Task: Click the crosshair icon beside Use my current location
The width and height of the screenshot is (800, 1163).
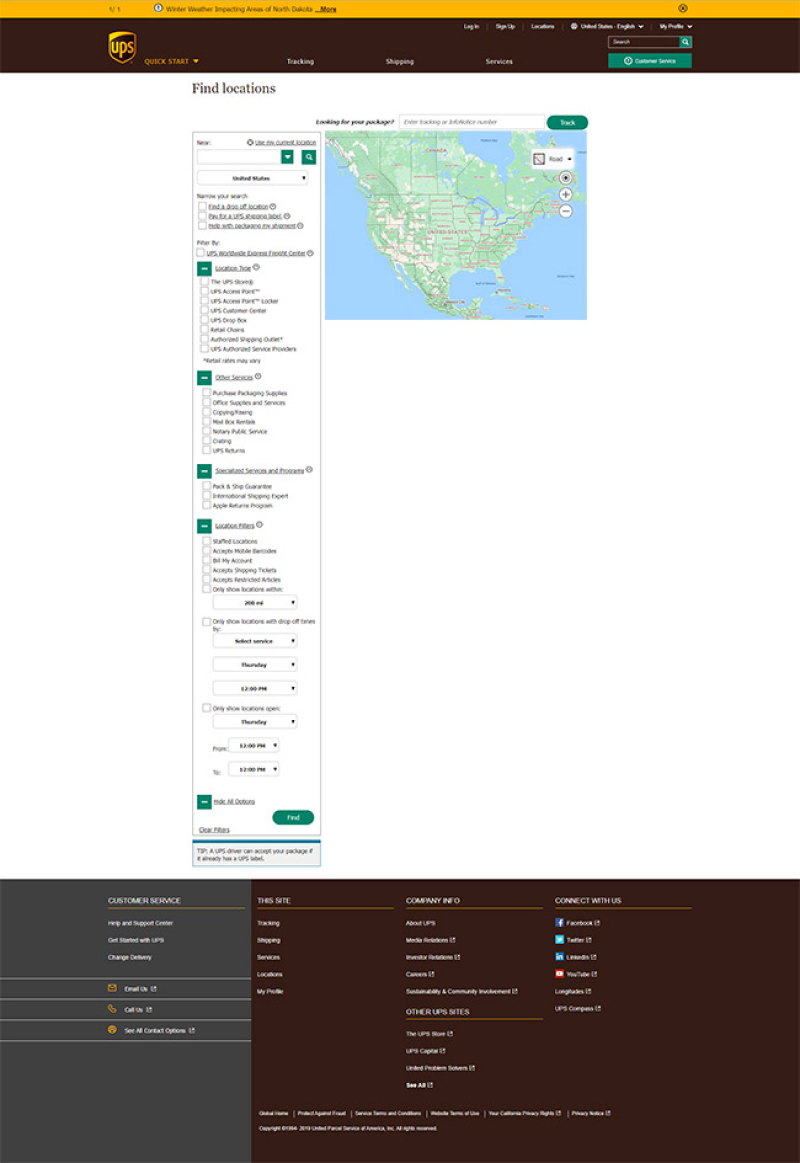Action: (251, 142)
